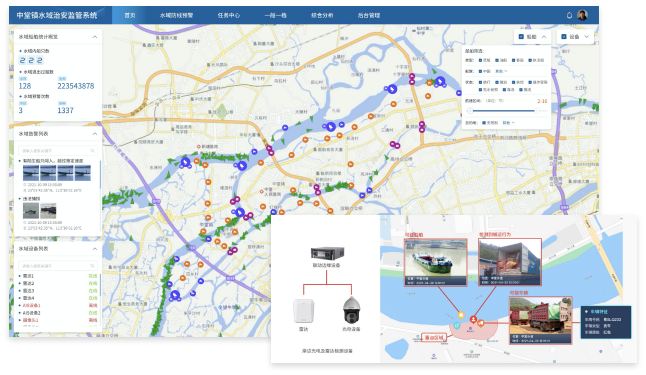Click the linkage tracking device icon
This screenshot has height=375, width=646.
[x=327, y=253]
